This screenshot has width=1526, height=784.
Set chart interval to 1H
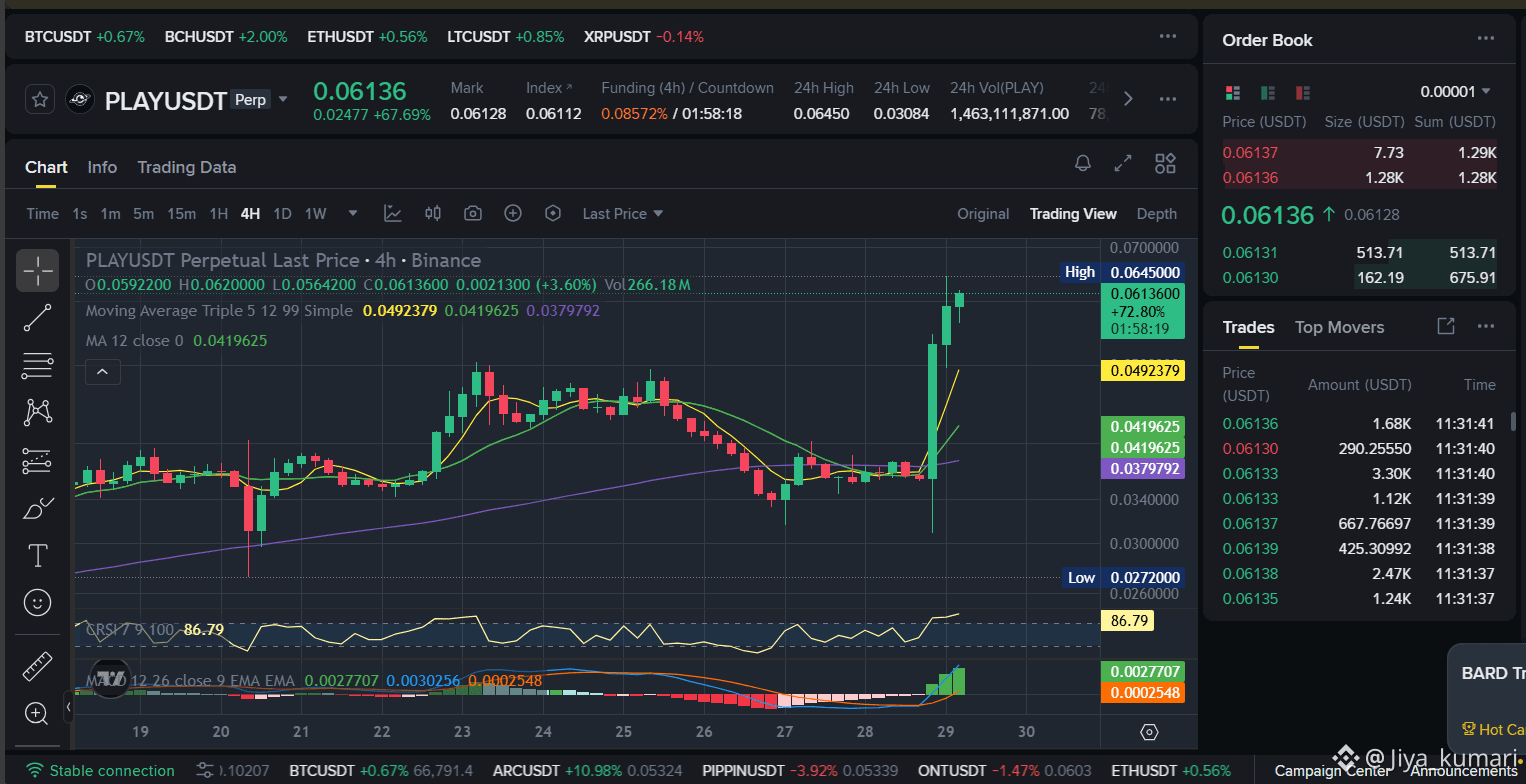(x=218, y=214)
